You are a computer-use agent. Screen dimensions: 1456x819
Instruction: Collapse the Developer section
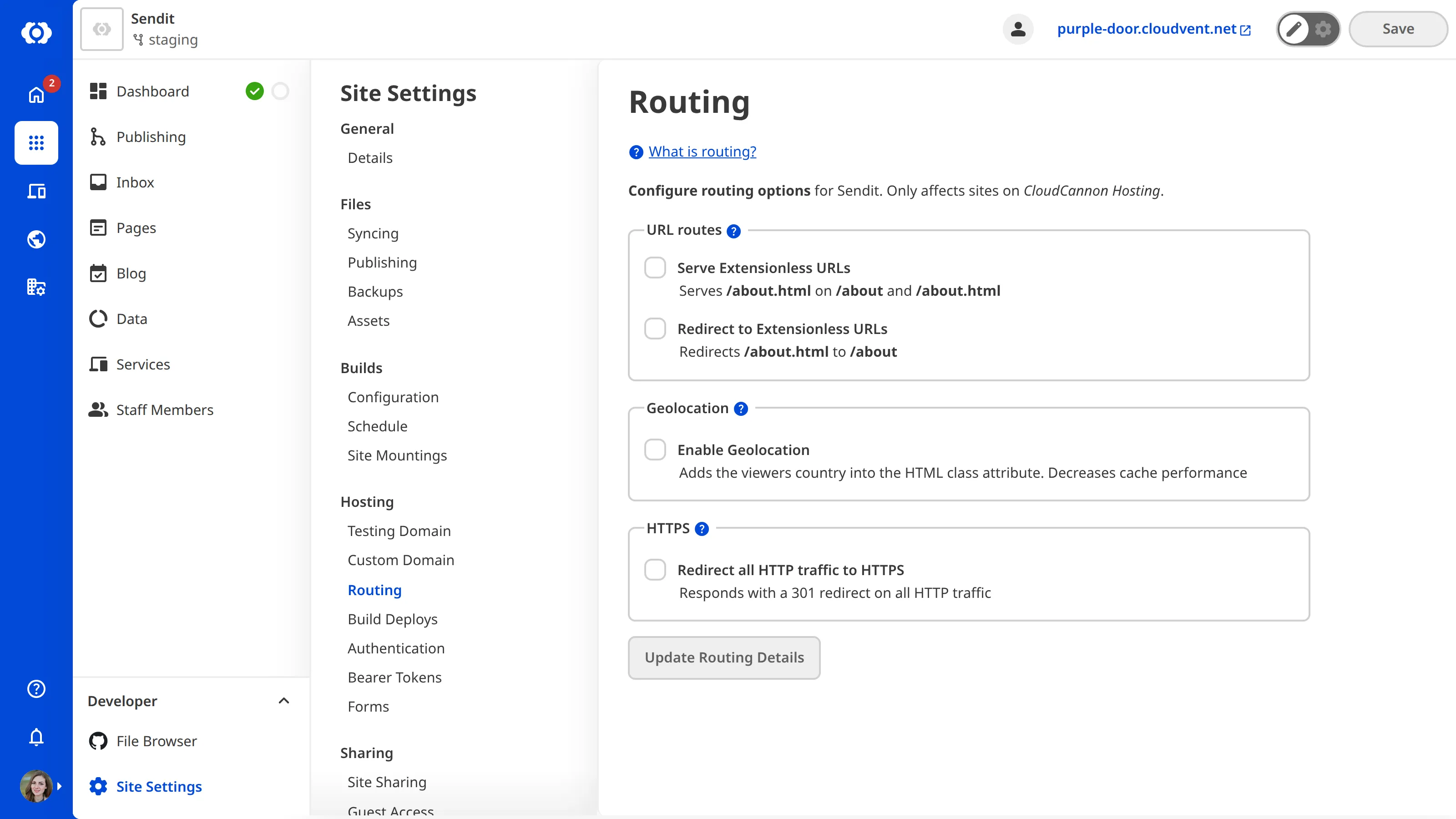[284, 701]
